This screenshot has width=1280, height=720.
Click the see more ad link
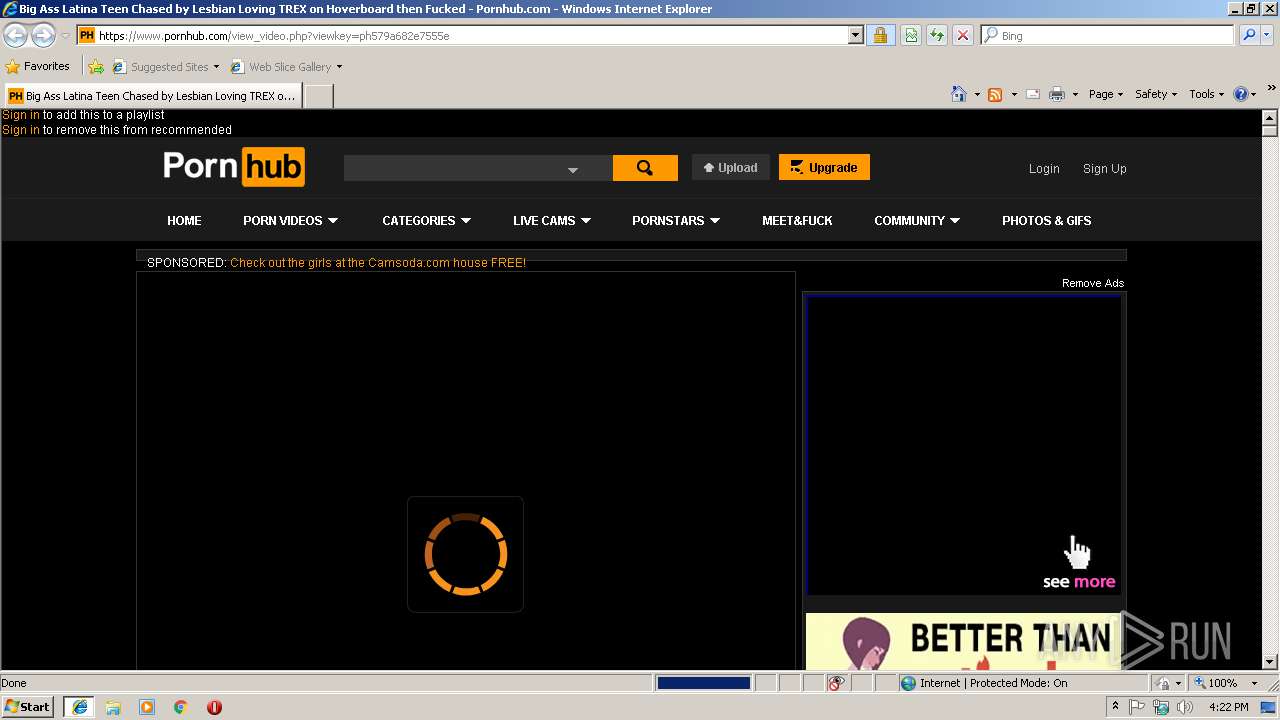[1078, 582]
